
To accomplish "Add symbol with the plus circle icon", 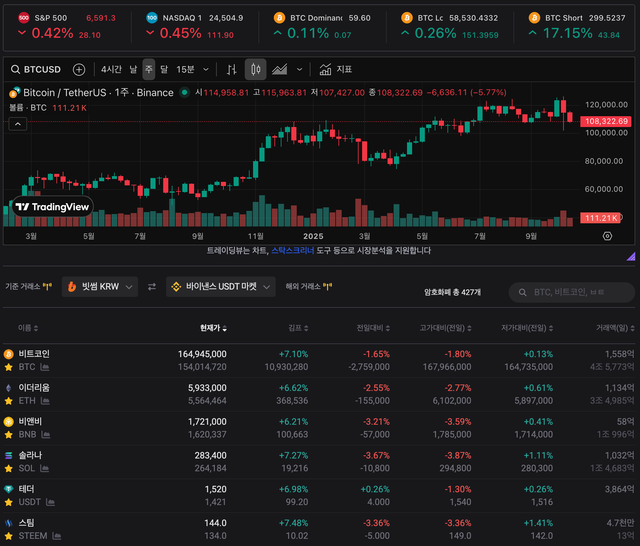I will coord(79,69).
